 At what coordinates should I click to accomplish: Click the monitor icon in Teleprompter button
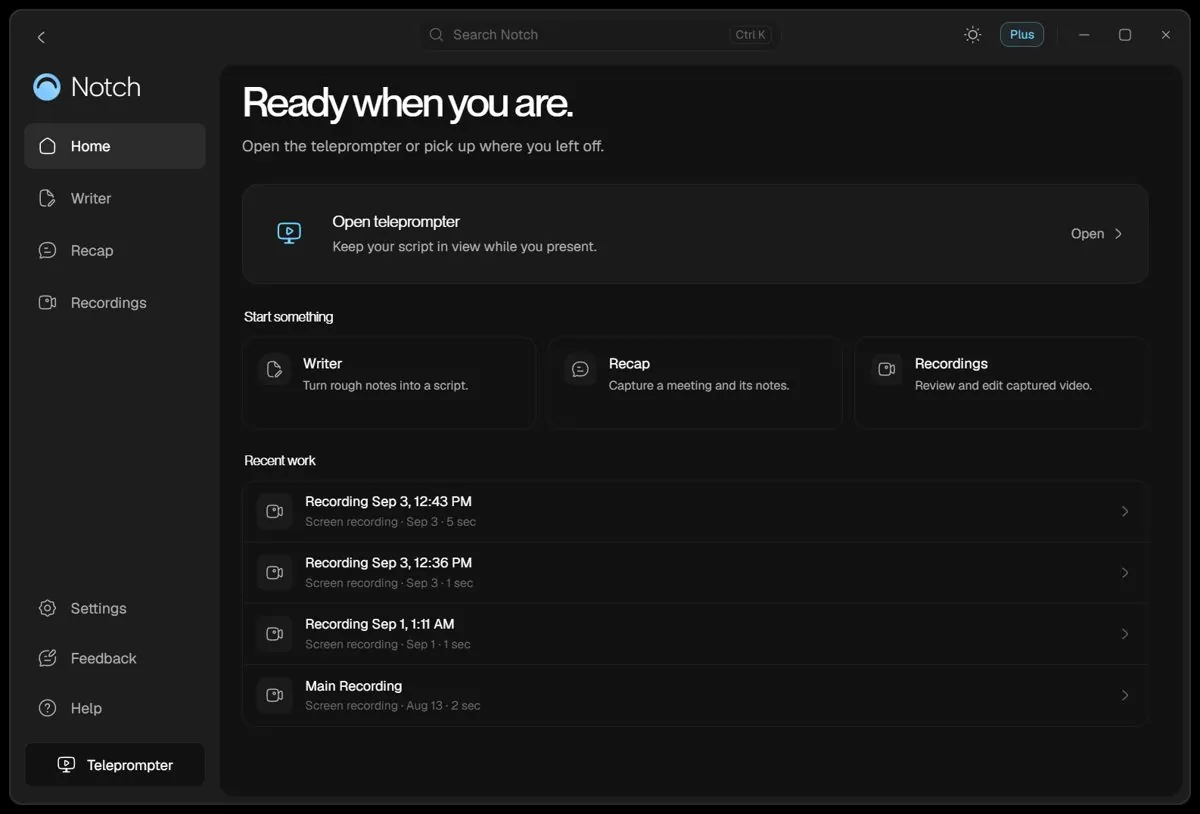[x=66, y=765]
